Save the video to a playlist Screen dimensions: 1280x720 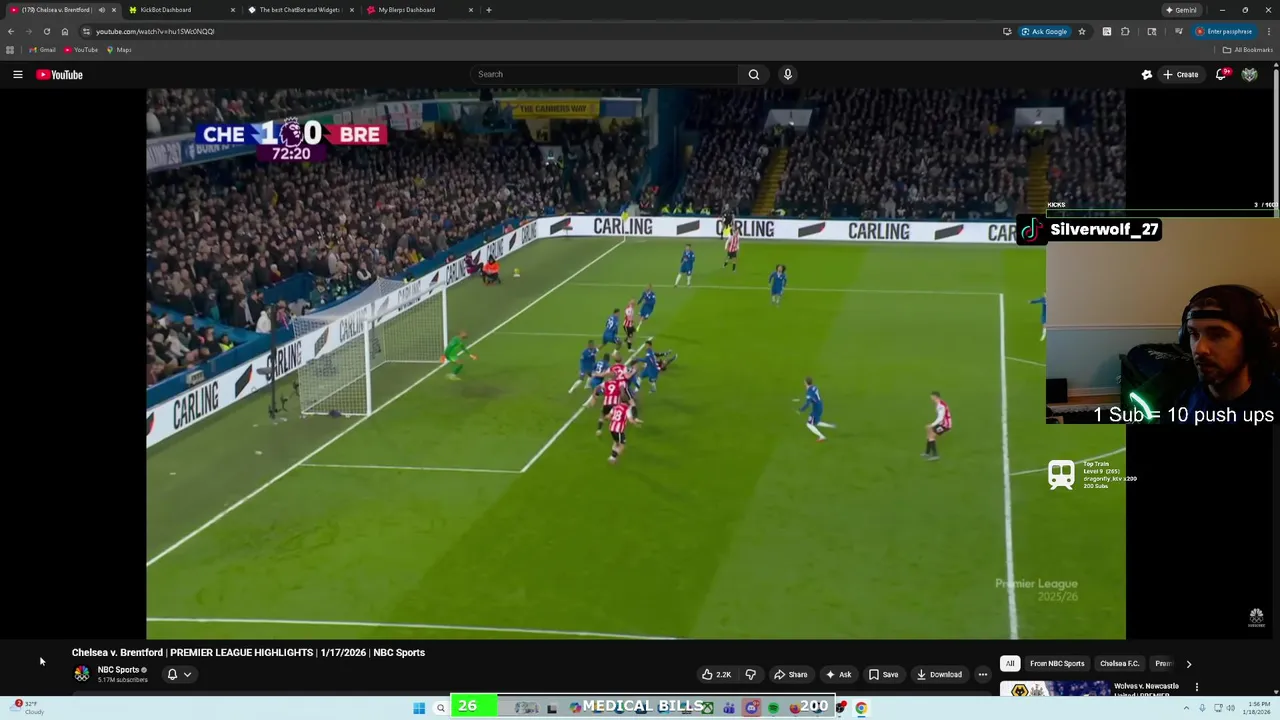[883, 674]
